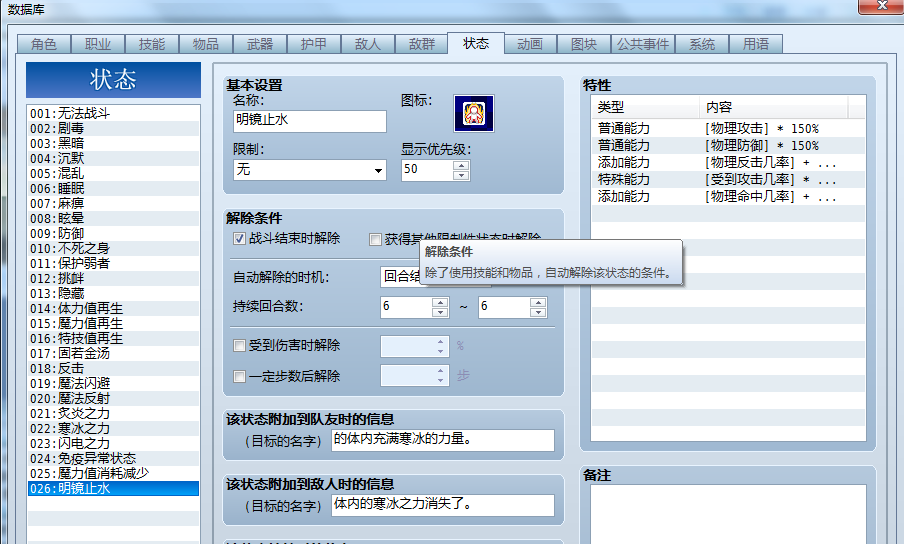Select state 011:保护弱者 in list
Viewport: 904px width, 544px height.
pyautogui.click(x=114, y=263)
